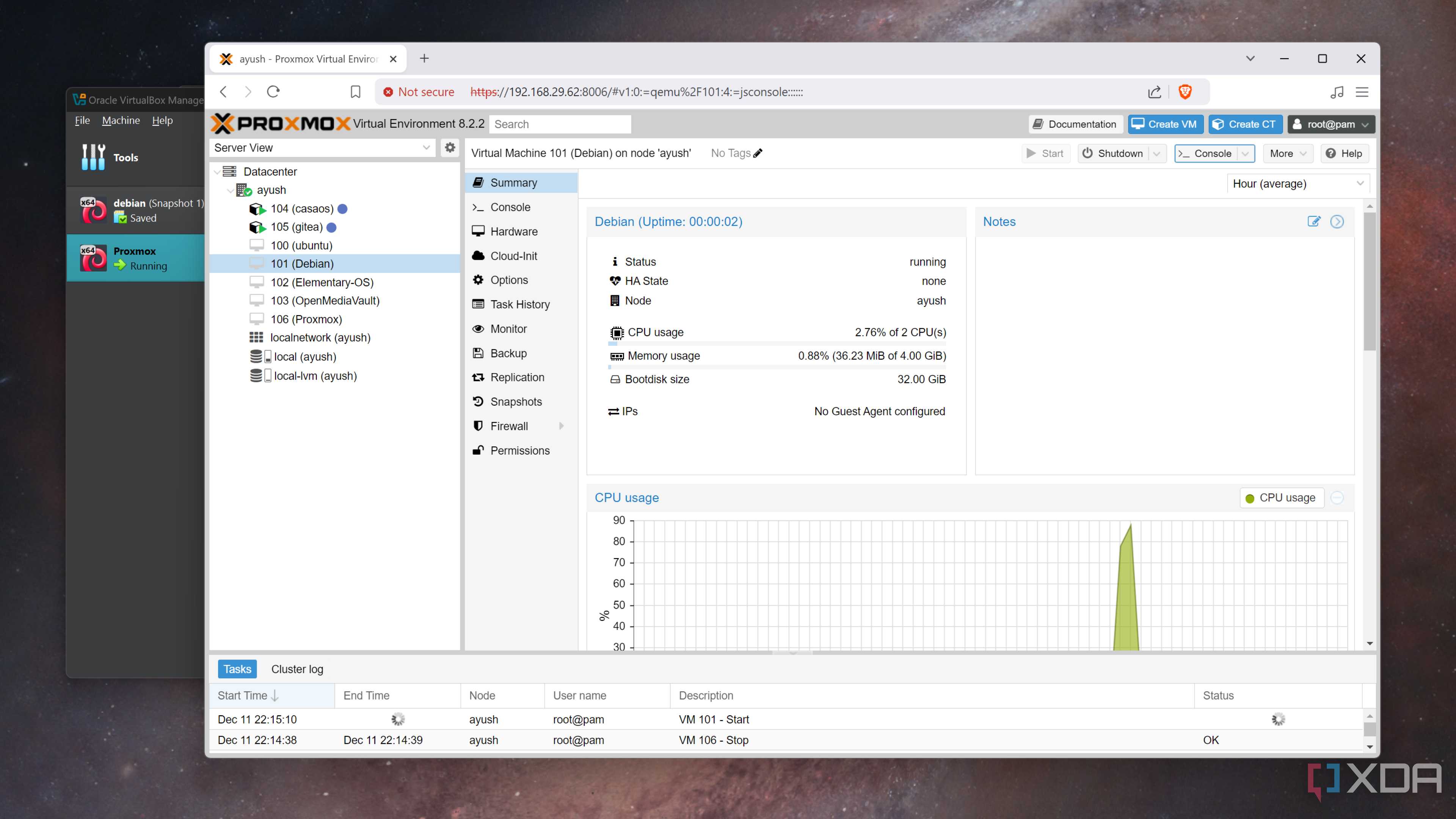Collapse the Datacenter tree node
The height and width of the screenshot is (819, 1456).
click(217, 171)
